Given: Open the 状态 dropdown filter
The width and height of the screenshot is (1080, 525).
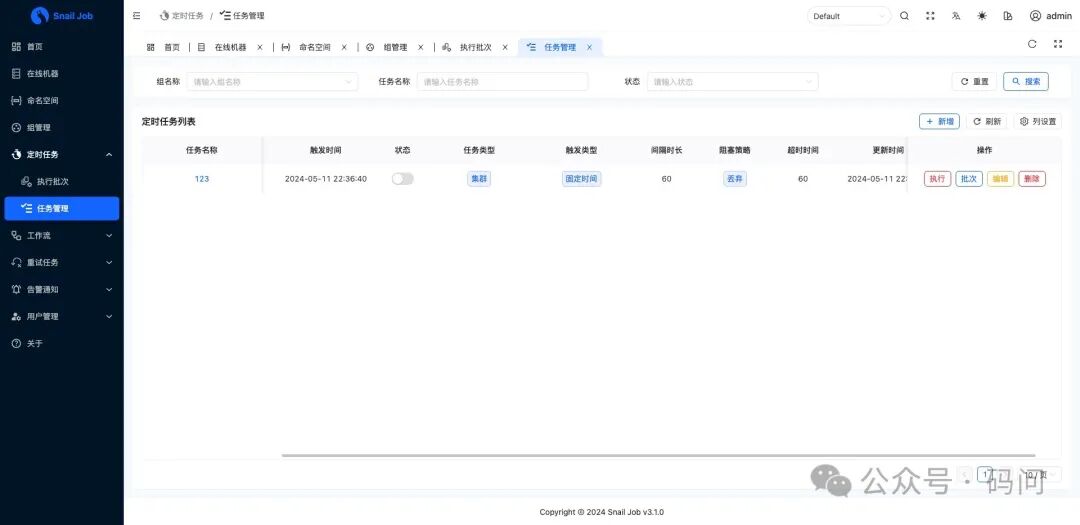Looking at the screenshot, I should coord(732,81).
